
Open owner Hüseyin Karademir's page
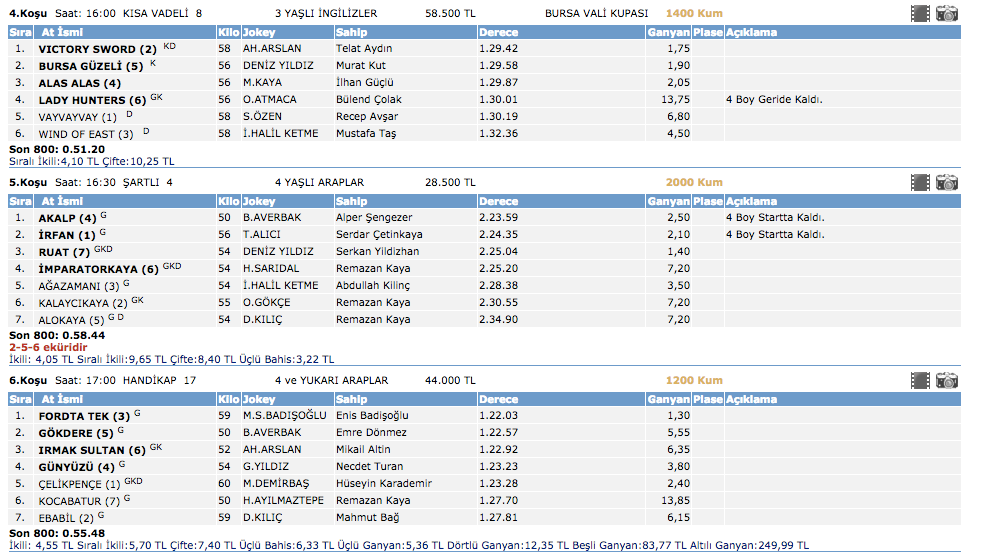384,484
